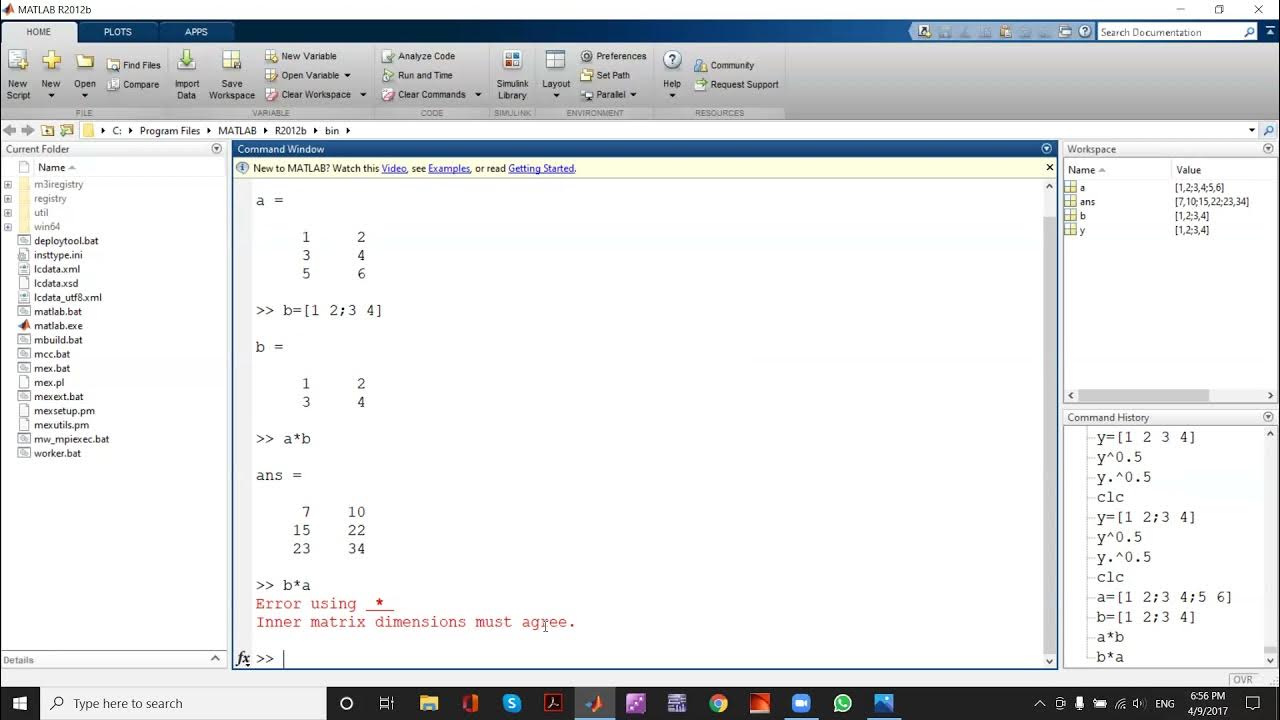Open Preferences from the ribbon
1280x720 pixels.
point(614,56)
